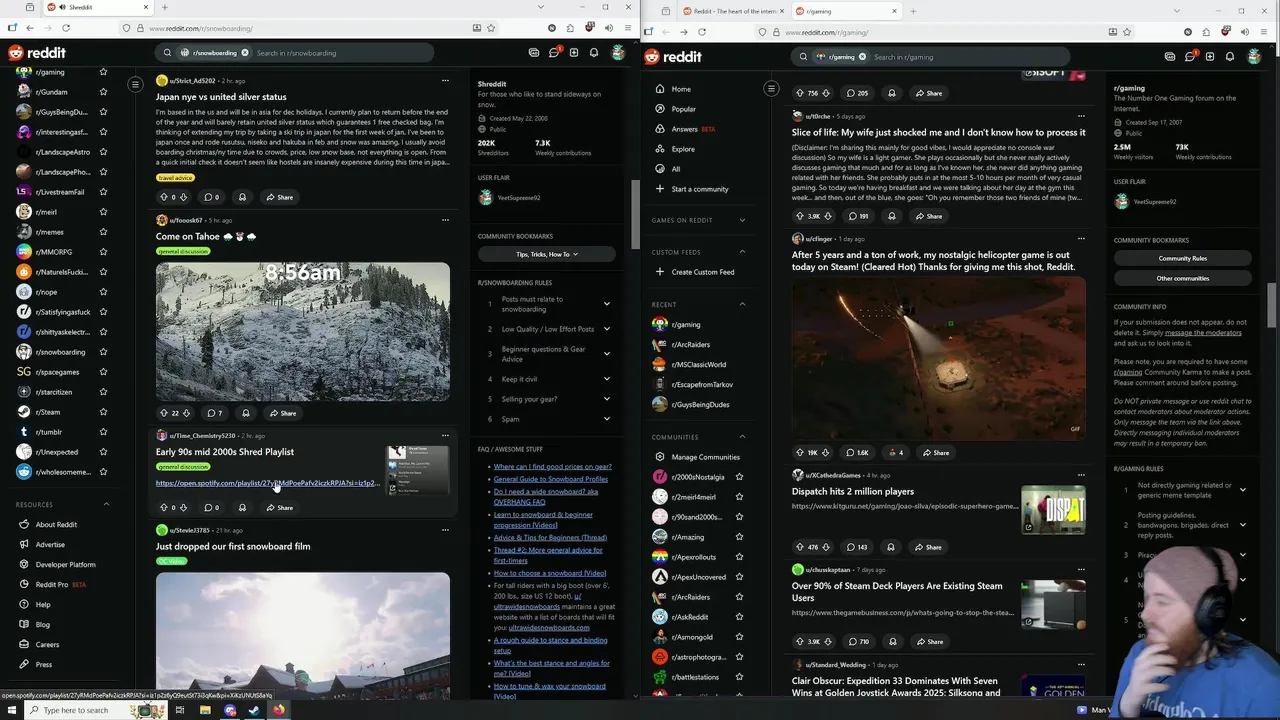Downvote the Come on Tahoe post
1280x720 pixels.
pos(186,413)
